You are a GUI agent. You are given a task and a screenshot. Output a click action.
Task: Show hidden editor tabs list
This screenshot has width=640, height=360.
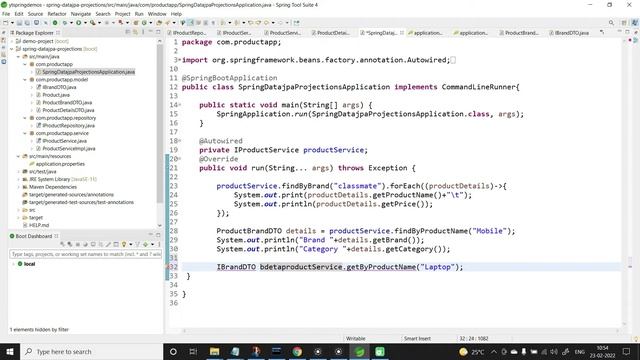pyautogui.click(x=602, y=32)
